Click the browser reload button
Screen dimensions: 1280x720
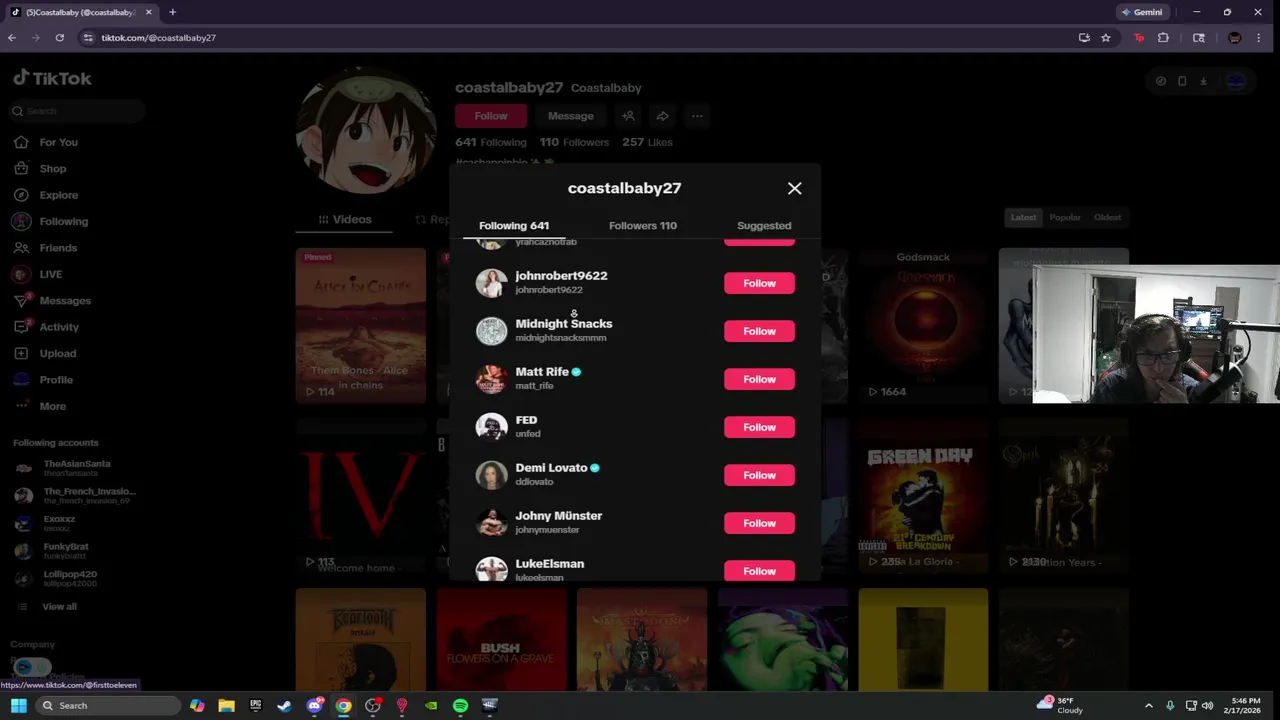pyautogui.click(x=60, y=38)
